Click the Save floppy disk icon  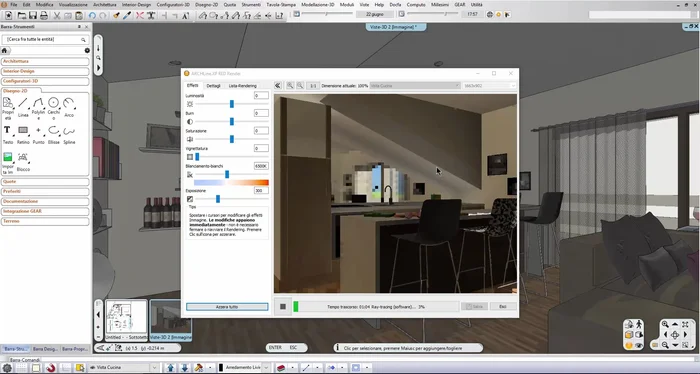coord(33,16)
